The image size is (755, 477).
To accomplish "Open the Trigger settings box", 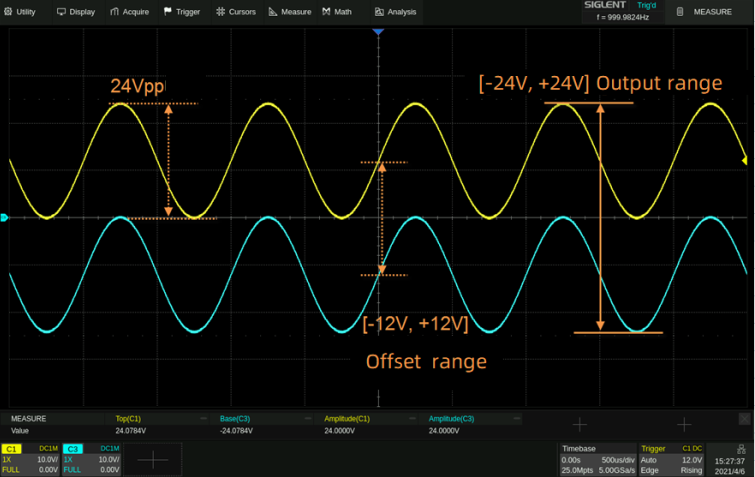I will 672,459.
